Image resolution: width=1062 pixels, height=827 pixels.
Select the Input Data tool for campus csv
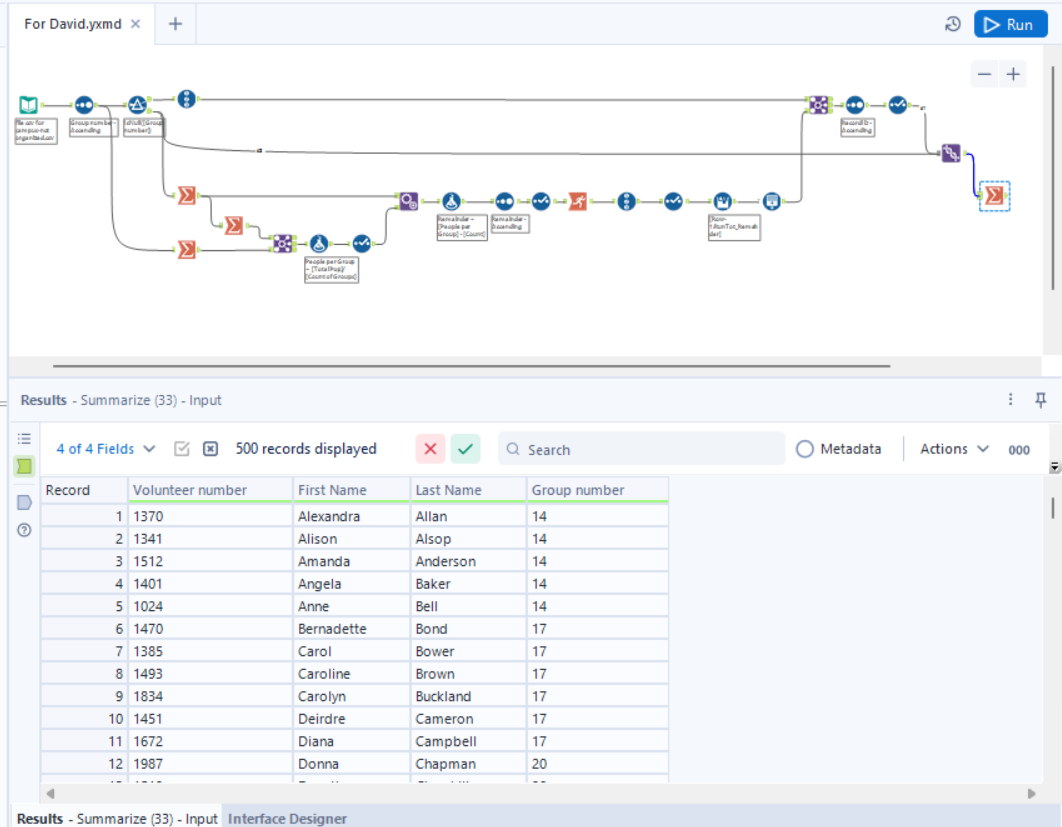tap(28, 103)
